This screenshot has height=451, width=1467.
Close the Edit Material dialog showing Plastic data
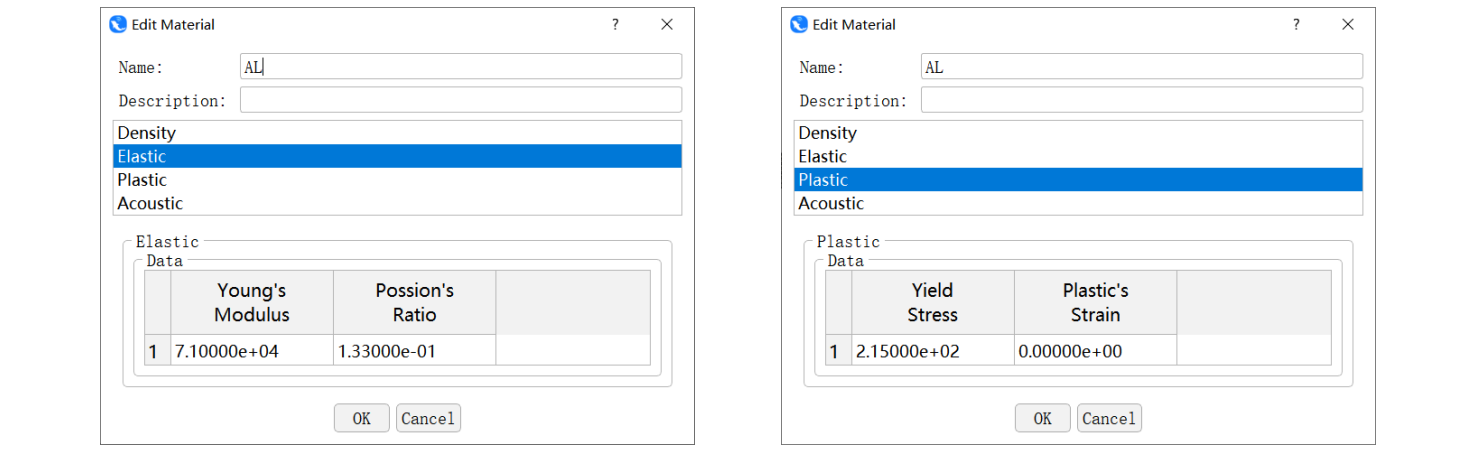click(1348, 25)
